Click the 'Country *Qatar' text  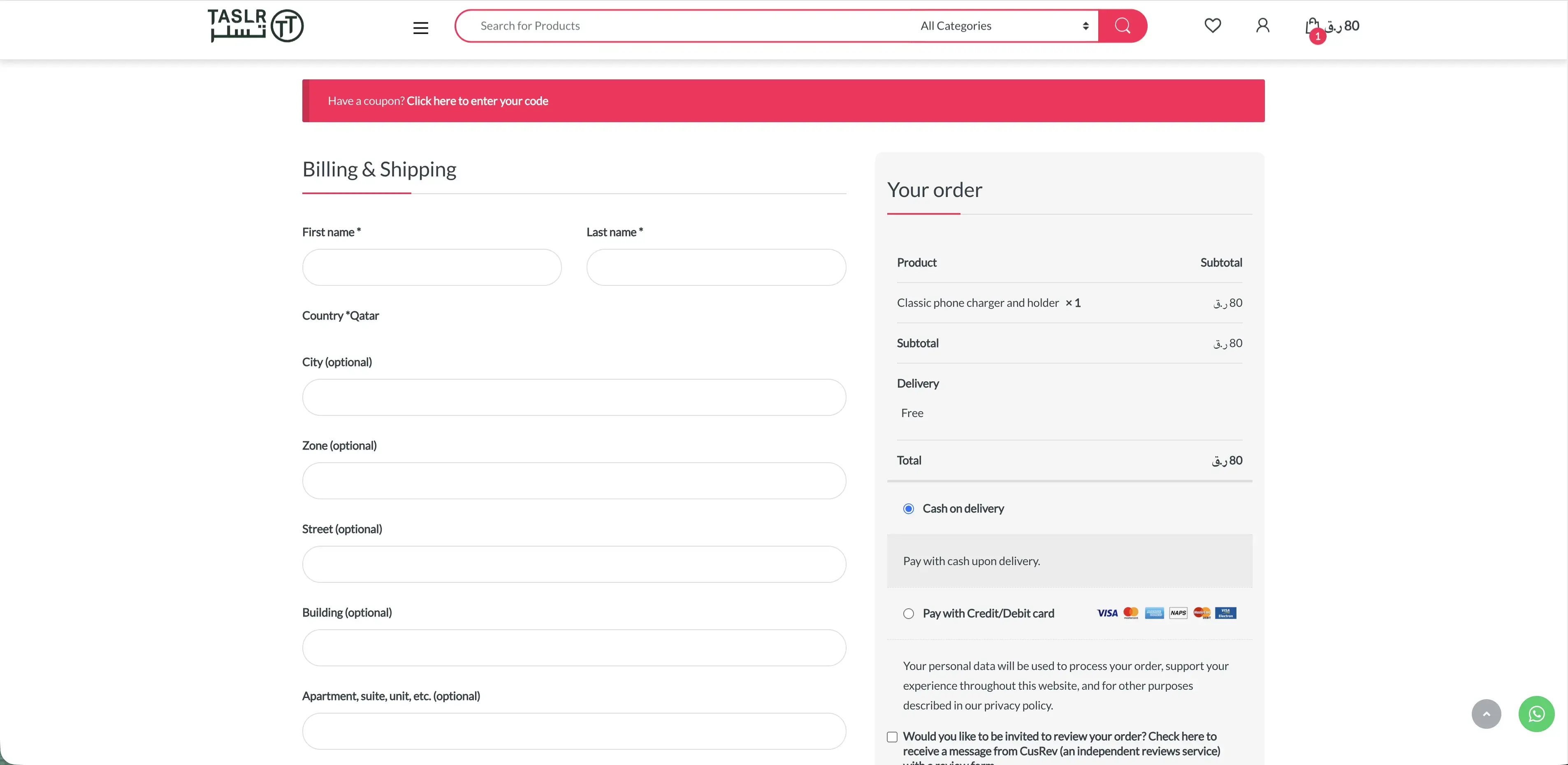[340, 316]
